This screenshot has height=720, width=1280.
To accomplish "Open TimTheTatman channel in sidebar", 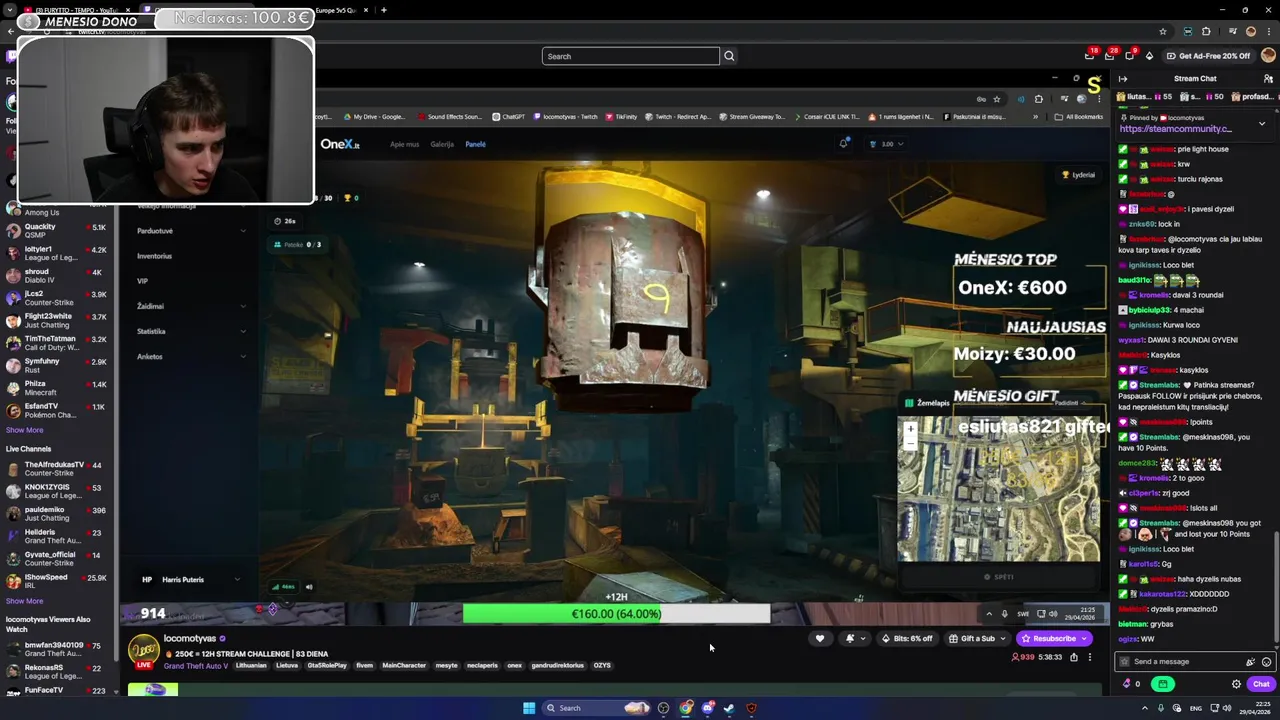I will pos(57,343).
